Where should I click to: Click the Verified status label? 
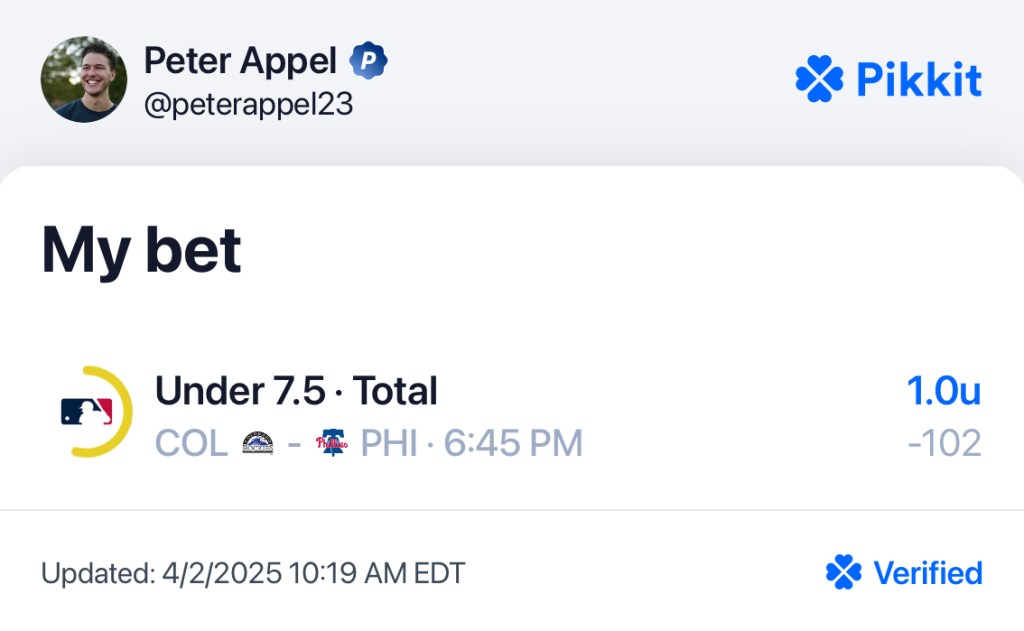tap(928, 573)
